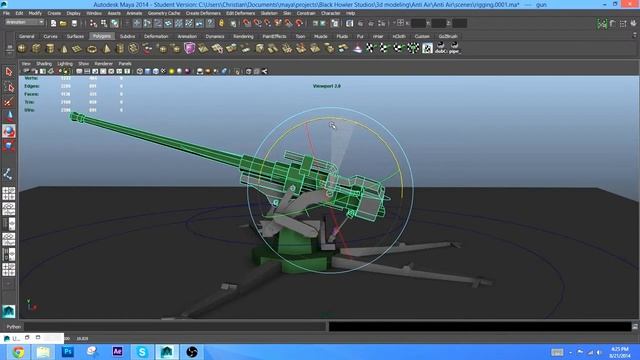This screenshot has height=360, width=640.
Task: Create a polygon cube from shelf
Action: pyautogui.click(x=36, y=49)
